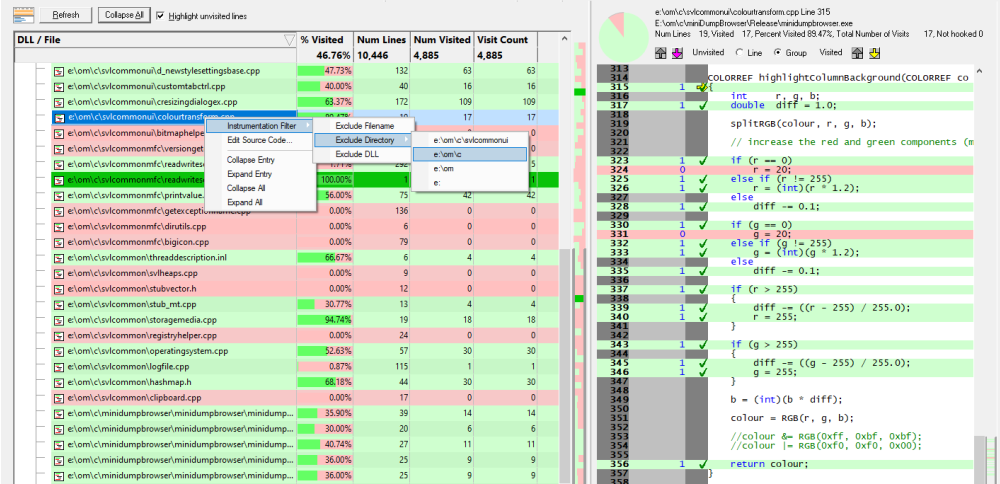Select the 0.87% cell for logfile.cpp
This screenshot has height=484, width=1000.
coord(325,367)
